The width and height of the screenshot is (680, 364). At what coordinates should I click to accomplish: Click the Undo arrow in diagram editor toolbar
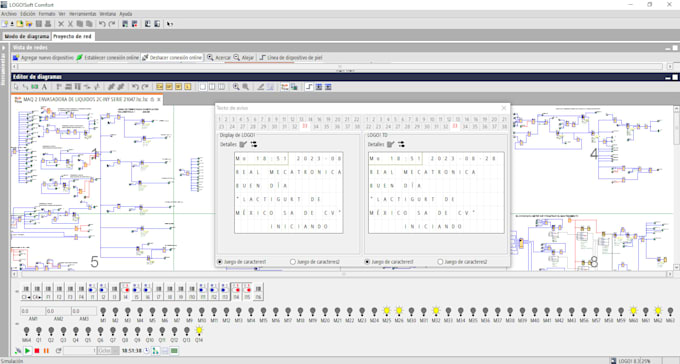coord(135,87)
